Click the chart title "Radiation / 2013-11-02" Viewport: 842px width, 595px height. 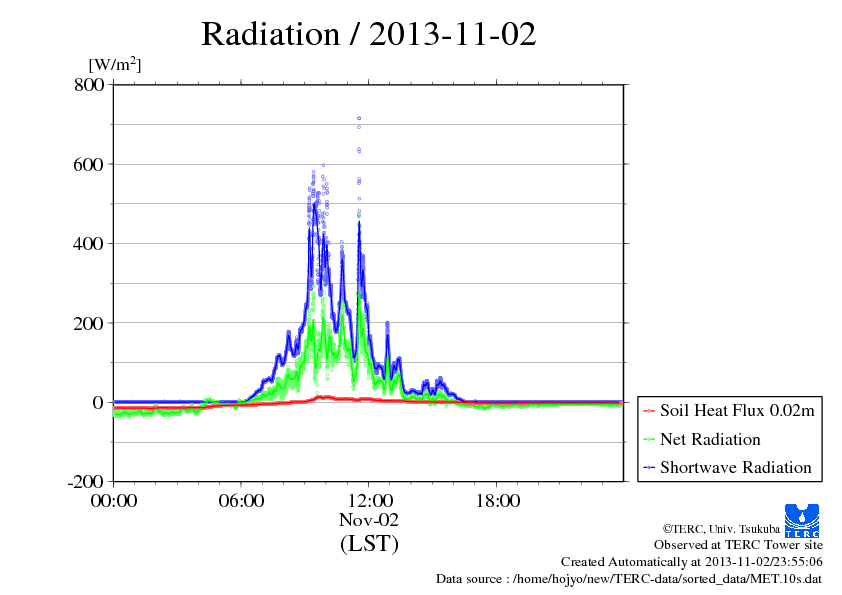[x=368, y=34]
